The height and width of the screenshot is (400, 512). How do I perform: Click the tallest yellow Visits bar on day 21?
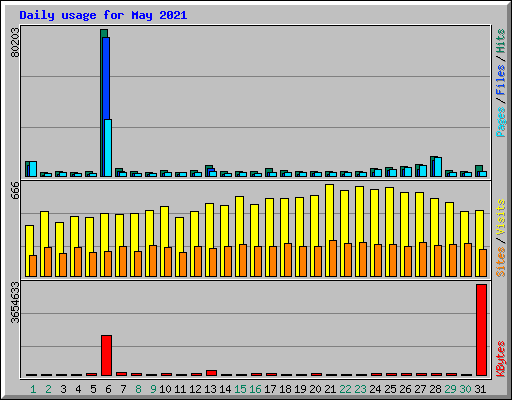[329, 212]
